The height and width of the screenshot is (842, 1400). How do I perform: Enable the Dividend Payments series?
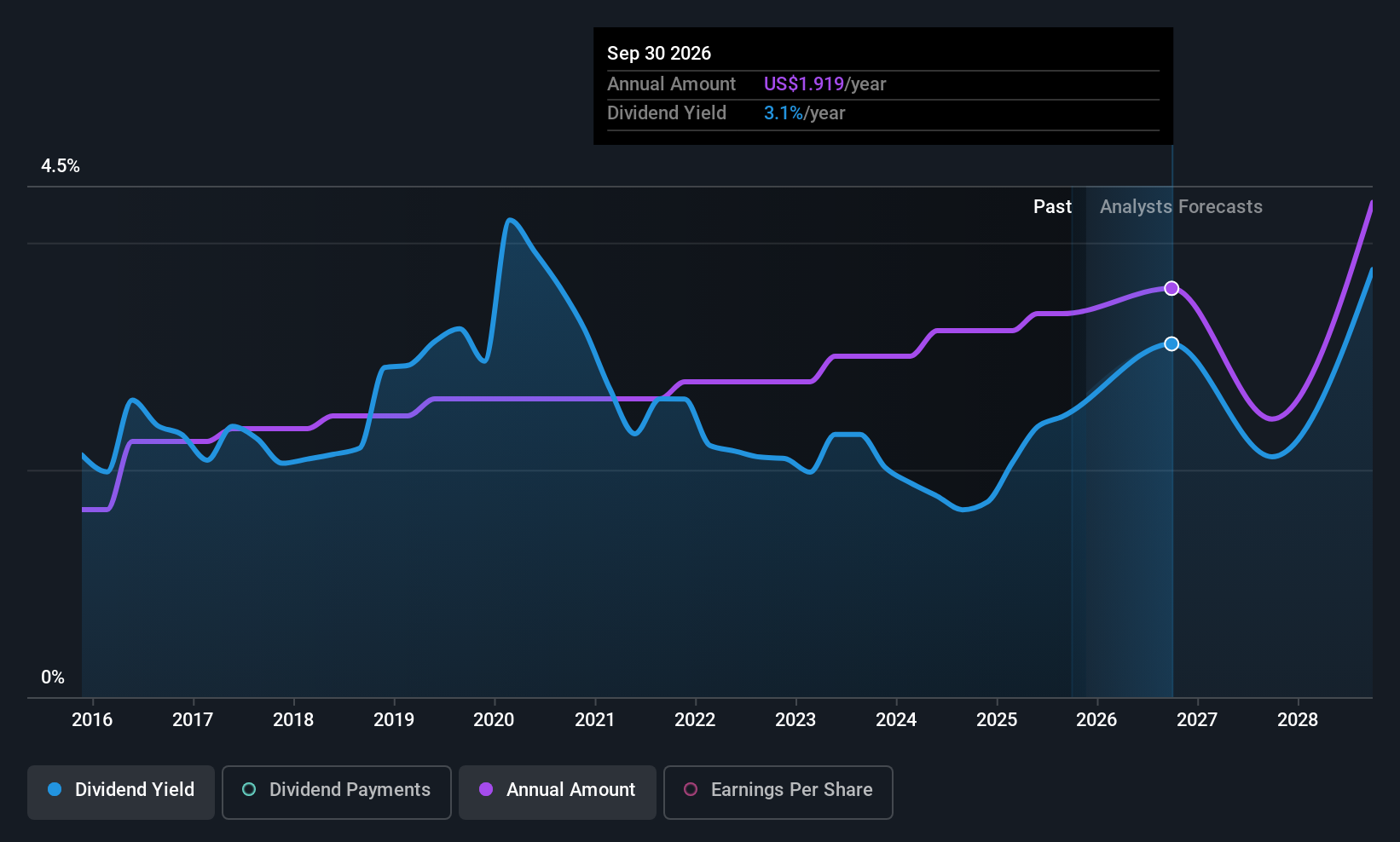tap(337, 793)
